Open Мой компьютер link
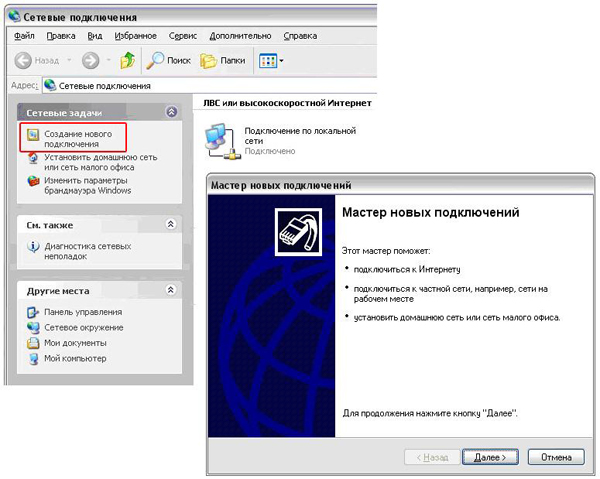This screenshot has width=600, height=479. (x=75, y=358)
